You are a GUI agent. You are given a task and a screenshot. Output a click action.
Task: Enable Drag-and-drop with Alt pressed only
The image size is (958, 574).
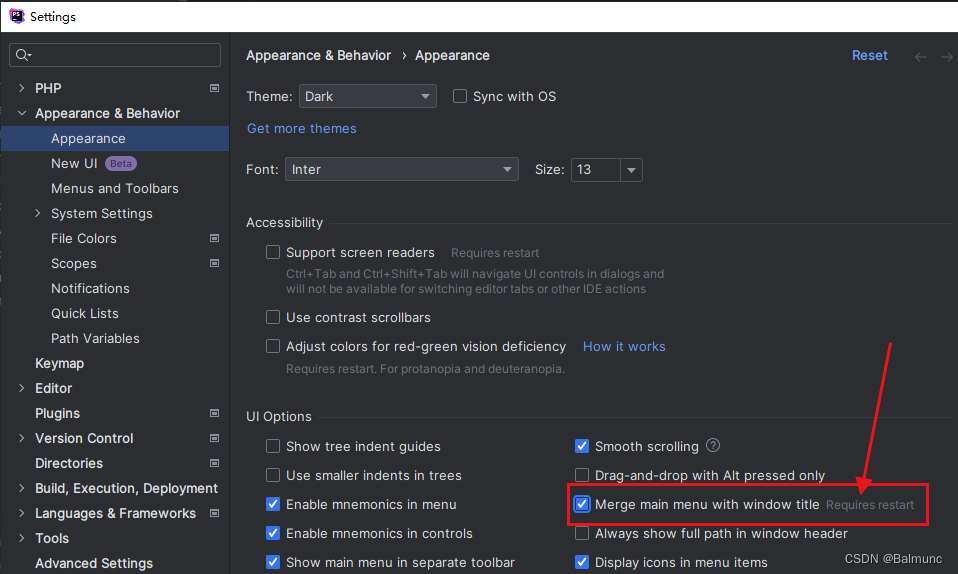point(582,476)
